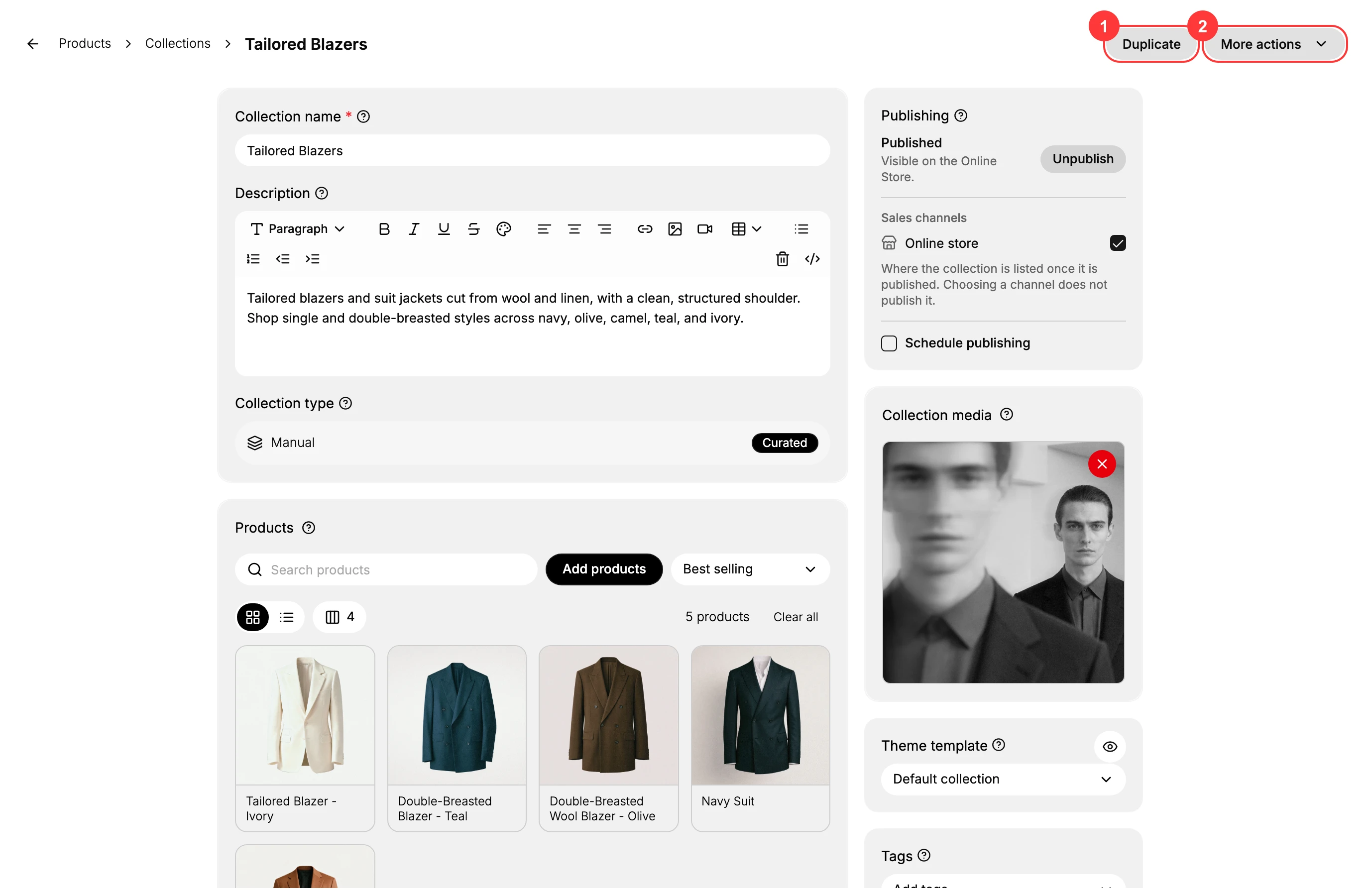1369x896 pixels.
Task: Clear formatting with the trash icon
Action: [x=782, y=259]
